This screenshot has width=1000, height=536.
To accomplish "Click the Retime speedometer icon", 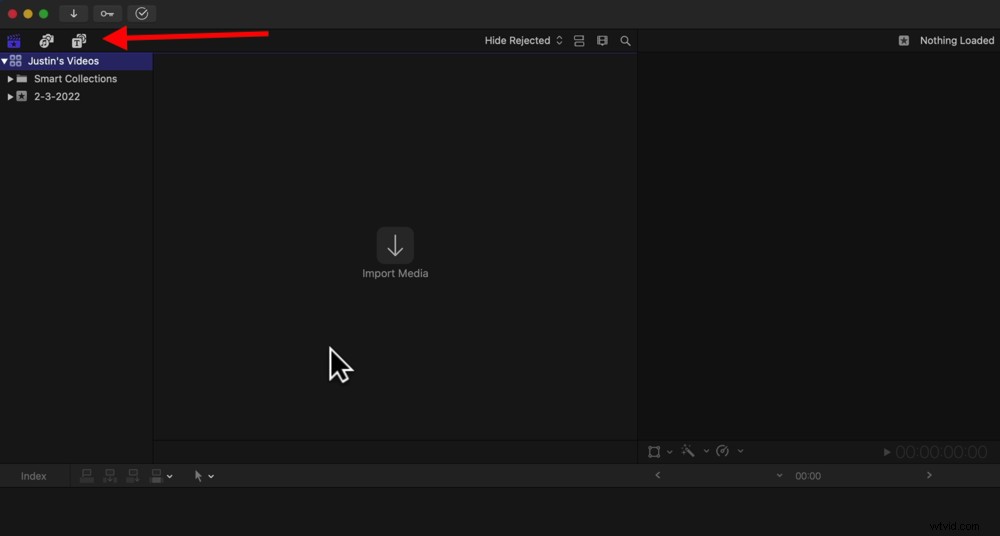I will point(723,451).
